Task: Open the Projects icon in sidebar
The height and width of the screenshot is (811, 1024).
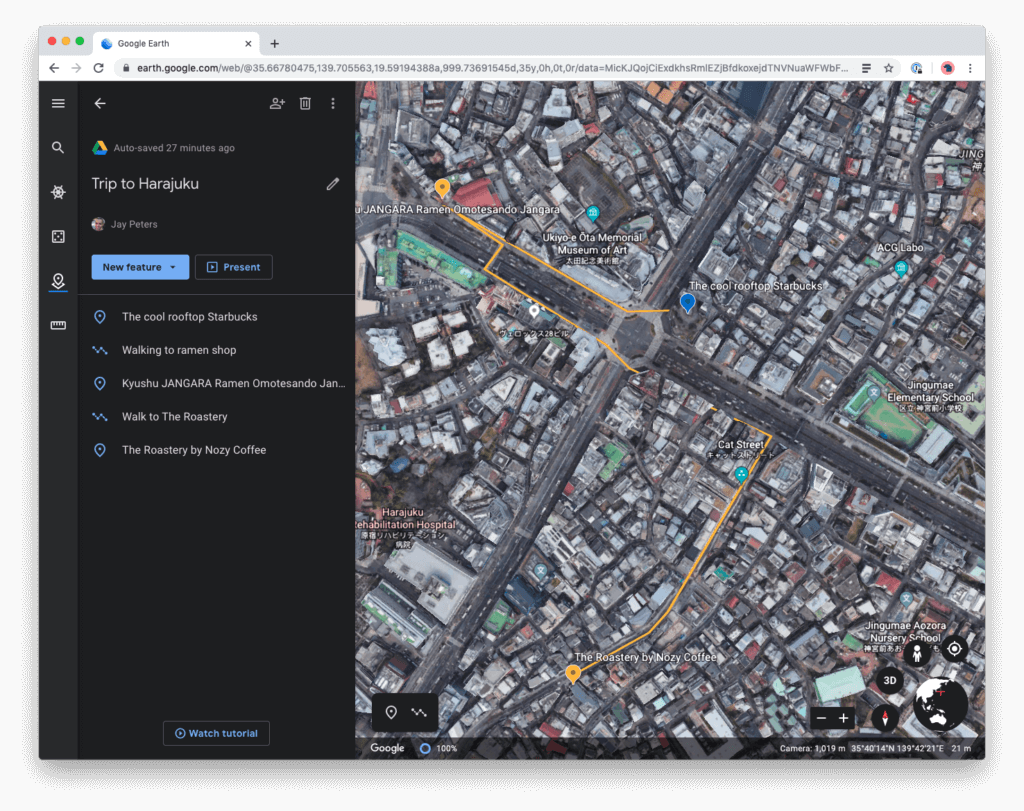Action: point(58,281)
